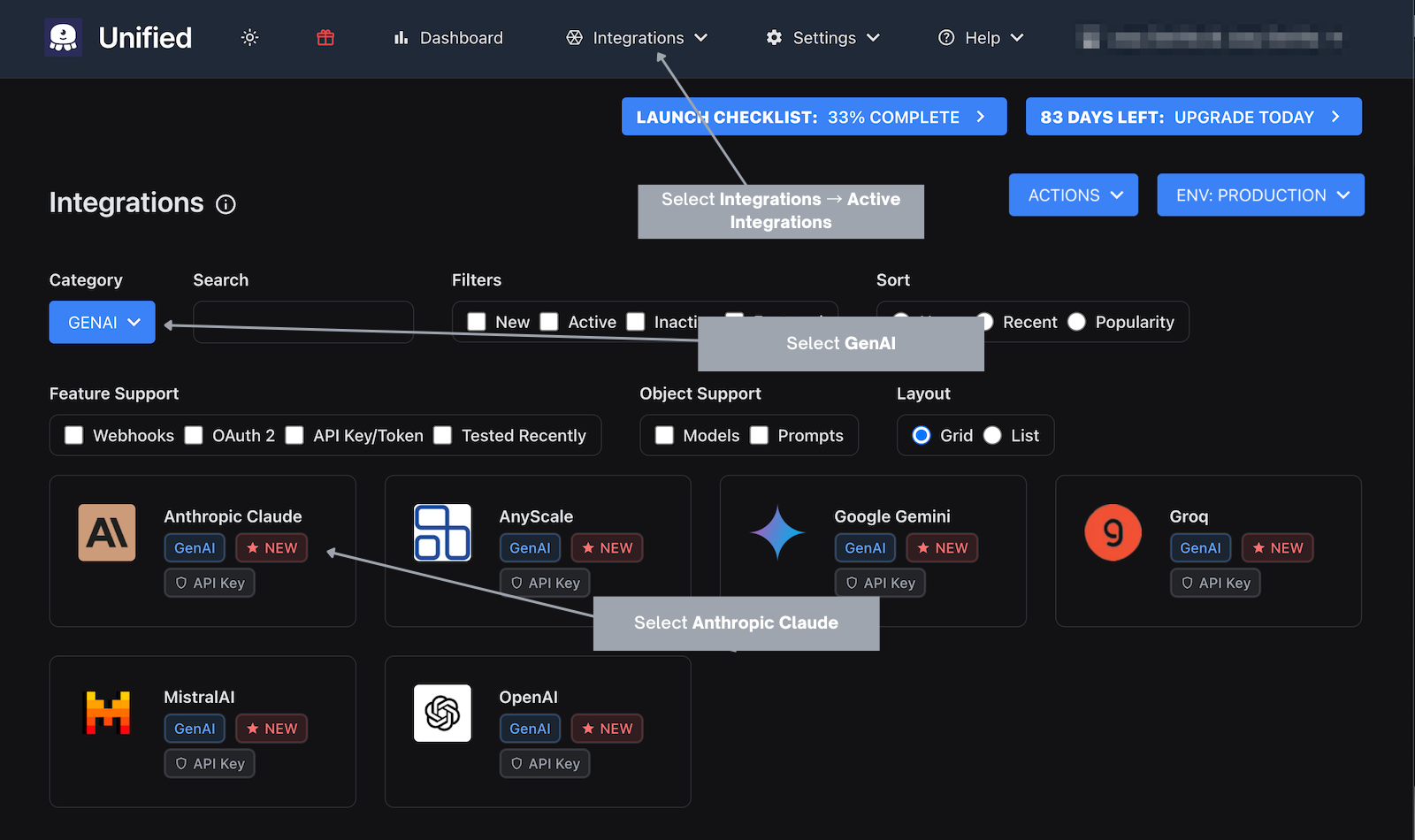Click the Launch Checklist 33% progress banner
The height and width of the screenshot is (840, 1415).
(814, 116)
